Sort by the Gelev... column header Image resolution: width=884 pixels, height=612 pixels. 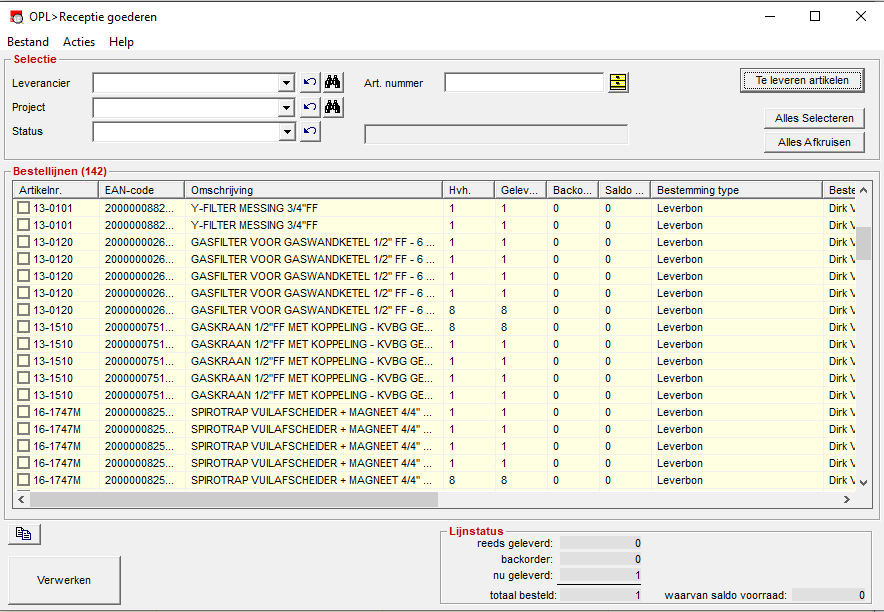click(x=520, y=190)
